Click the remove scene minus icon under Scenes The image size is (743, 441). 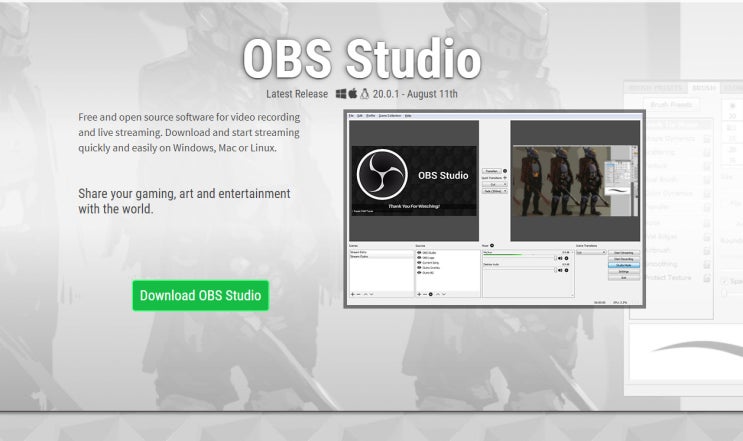(x=359, y=294)
